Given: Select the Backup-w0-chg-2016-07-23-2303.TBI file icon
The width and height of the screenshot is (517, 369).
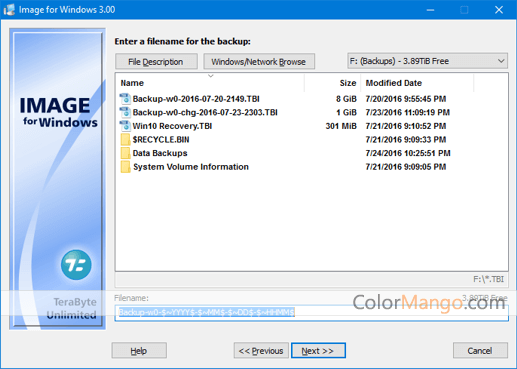Looking at the screenshot, I should click(125, 112).
